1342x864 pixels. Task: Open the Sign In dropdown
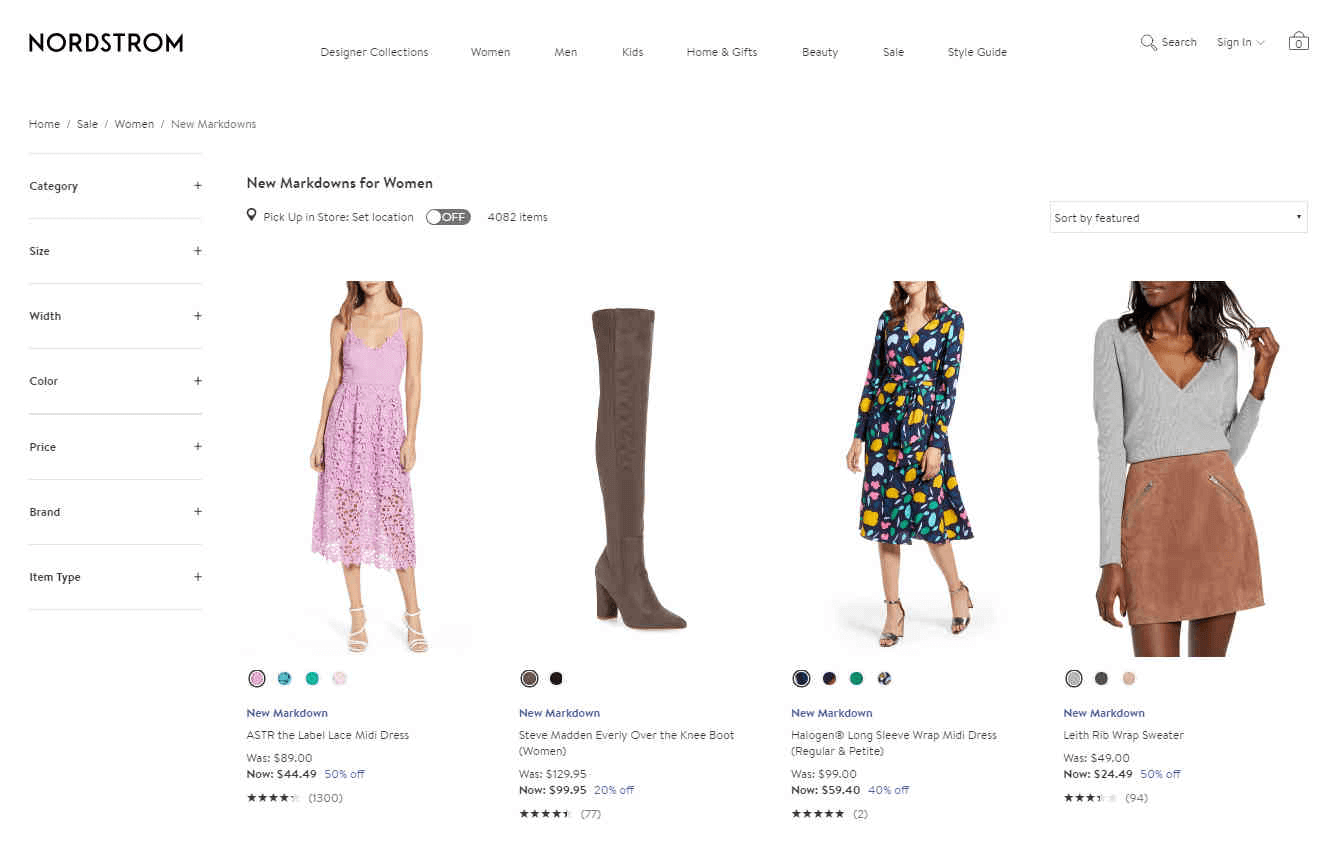click(1240, 42)
